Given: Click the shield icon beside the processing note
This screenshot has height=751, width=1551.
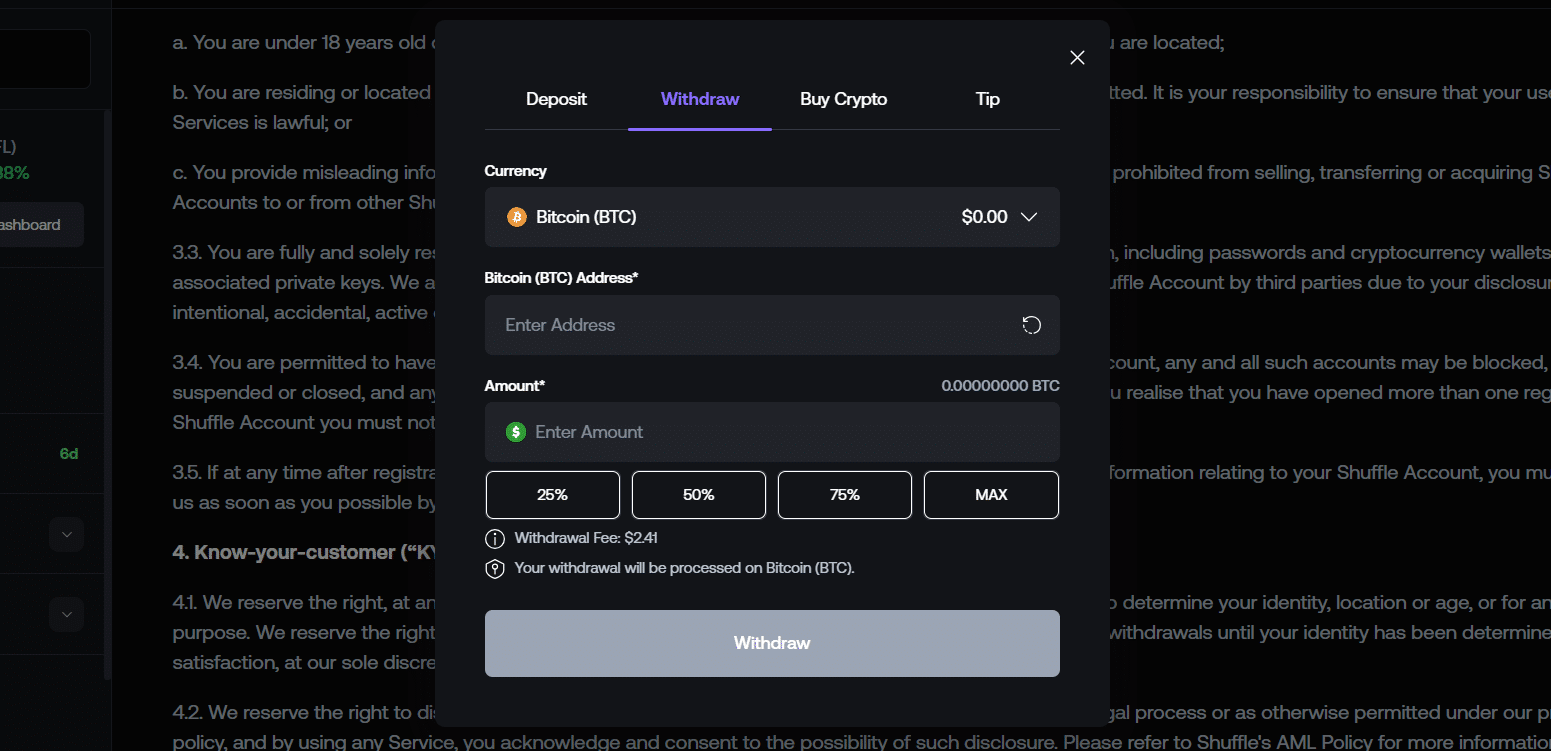Looking at the screenshot, I should pyautogui.click(x=495, y=568).
